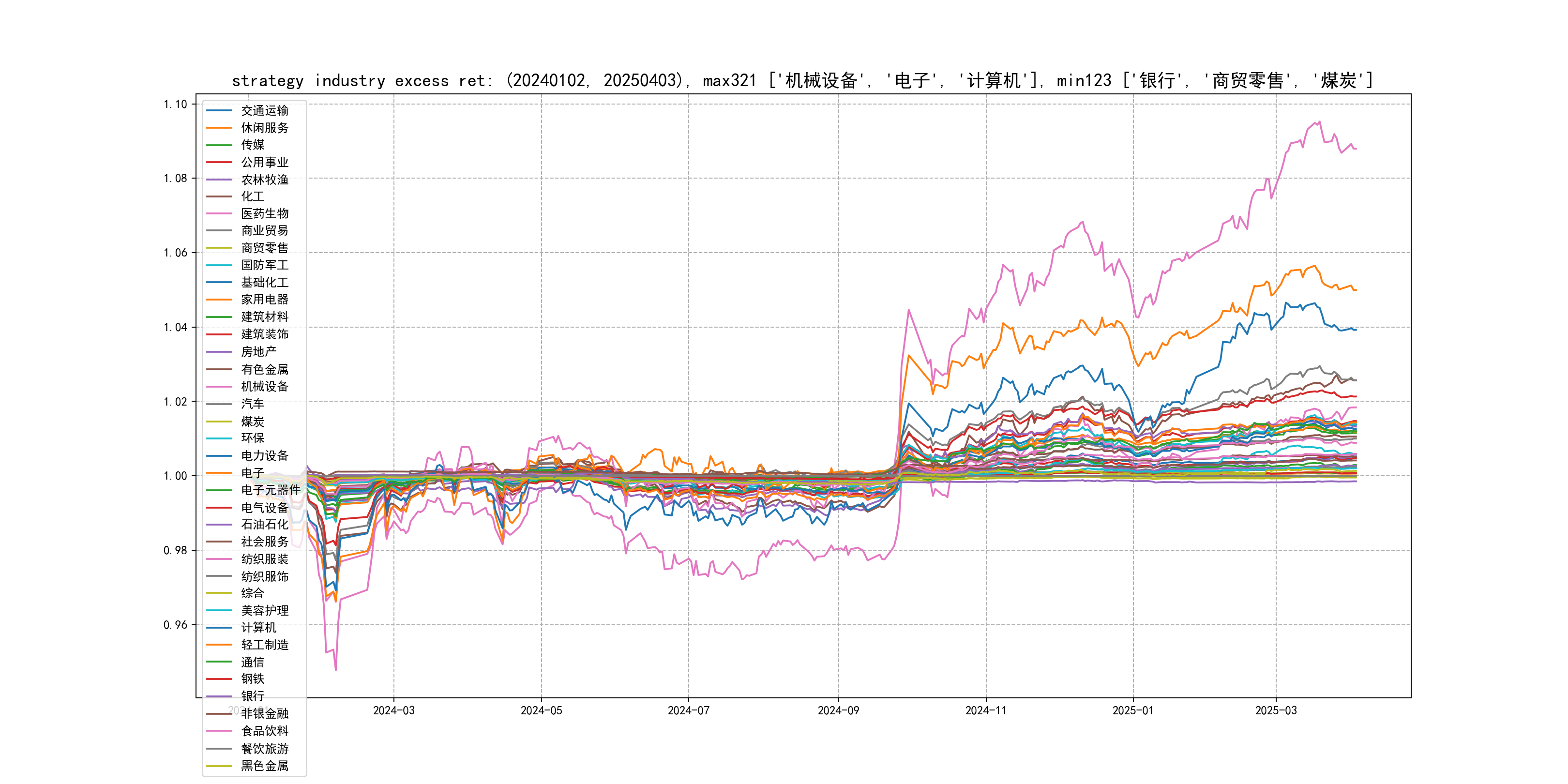Image resolution: width=1568 pixels, height=784 pixels.
Task: Click the 黑色金属 legend label
Action: 264,766
